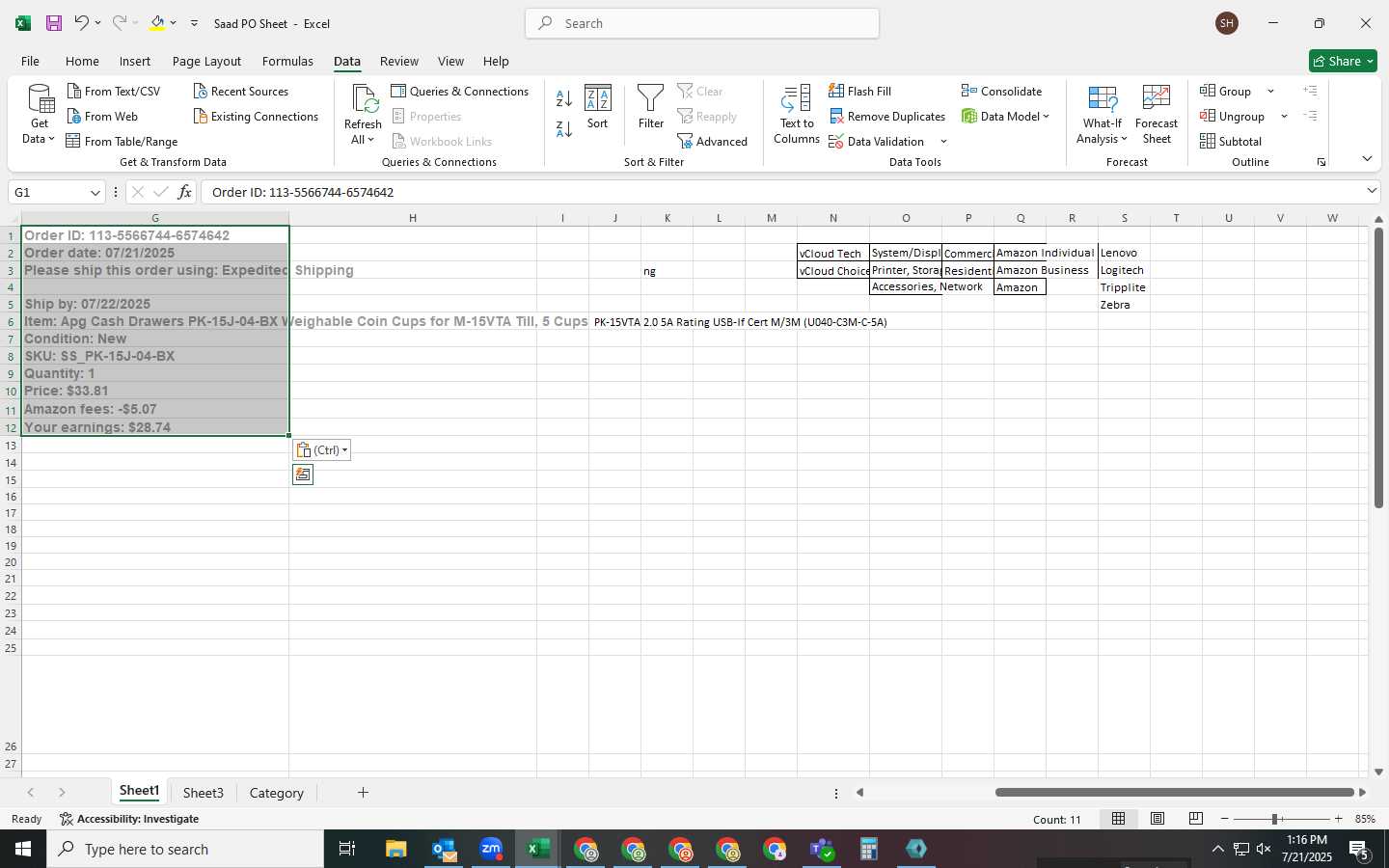The height and width of the screenshot is (868, 1389).
Task: Select column header H
Action: coord(413,218)
